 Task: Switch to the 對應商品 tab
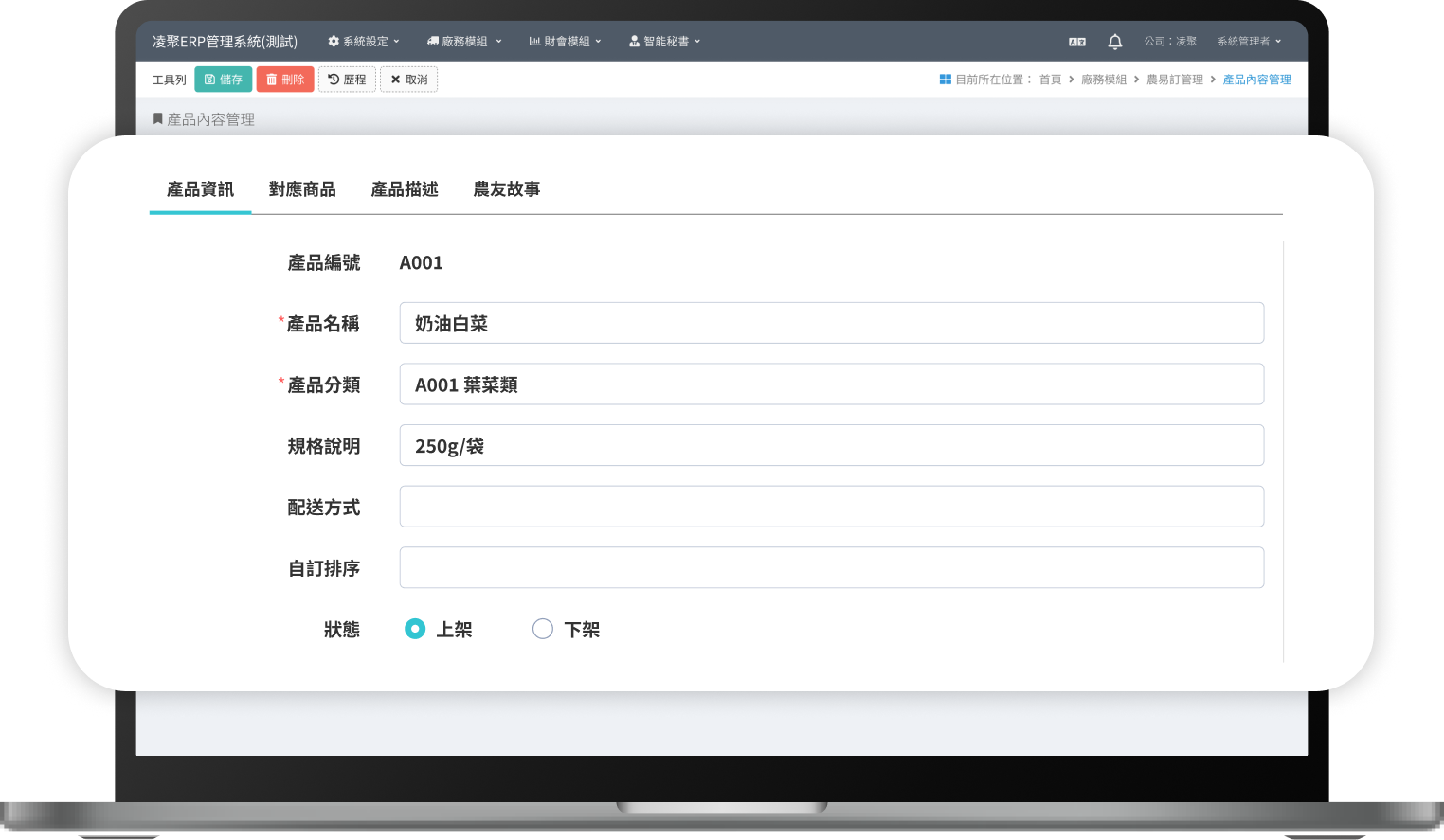(301, 189)
